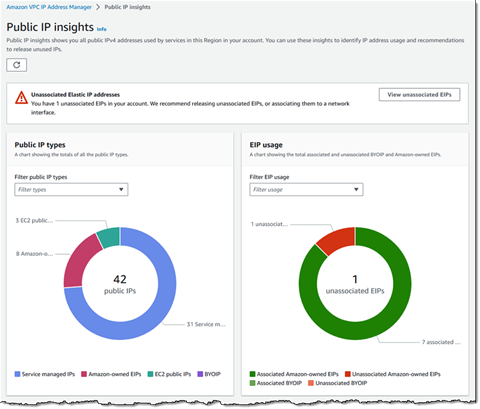Screen dimensions: 480x409
Task: Click the refresh icon button
Action: coord(16,65)
